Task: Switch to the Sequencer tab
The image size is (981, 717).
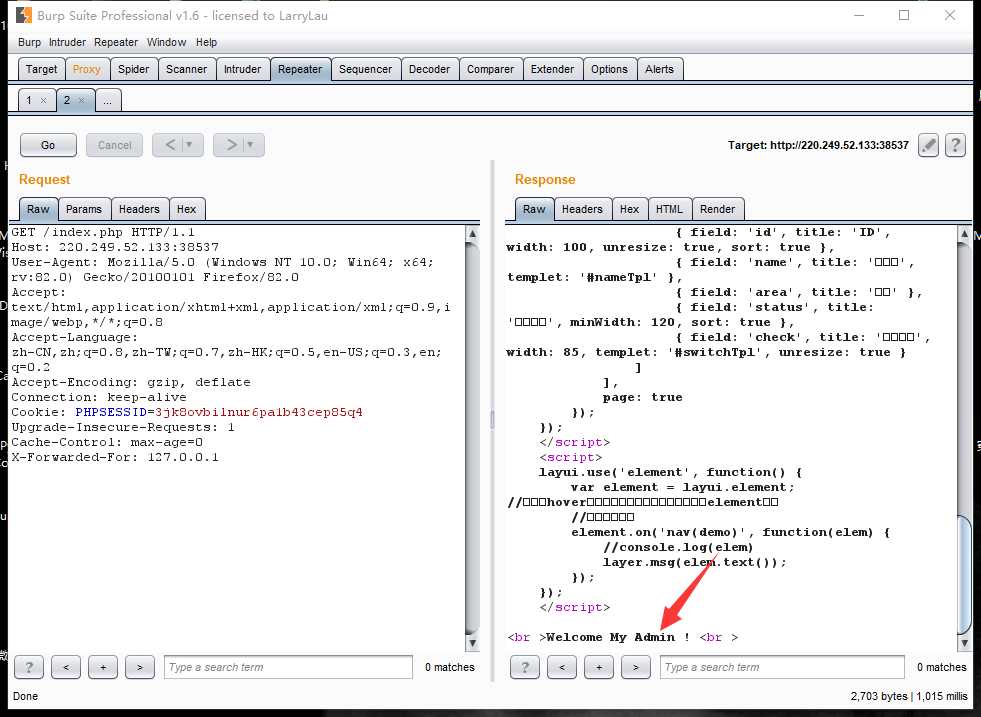Action: (x=365, y=69)
